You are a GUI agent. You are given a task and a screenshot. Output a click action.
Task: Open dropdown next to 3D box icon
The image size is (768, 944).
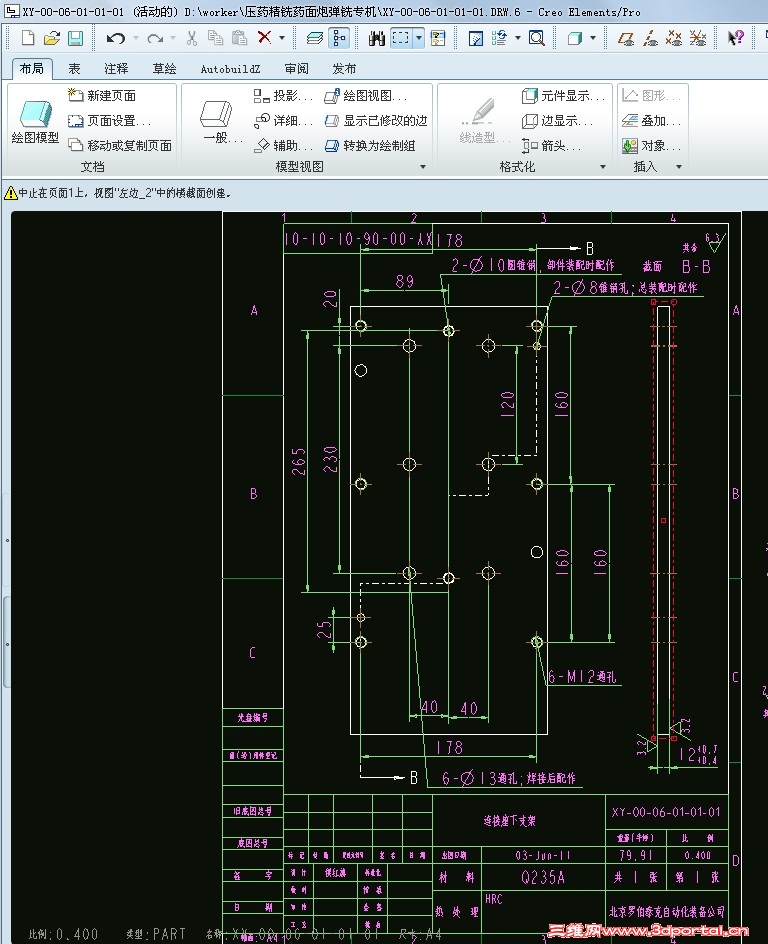pos(593,38)
